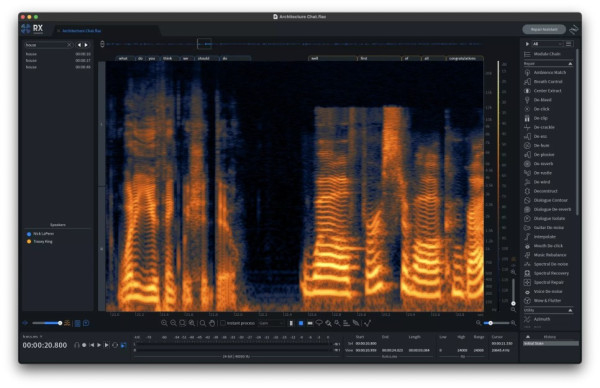Switch to the Architecture Chat file tab
600x388 pixels.
[x=82, y=31]
